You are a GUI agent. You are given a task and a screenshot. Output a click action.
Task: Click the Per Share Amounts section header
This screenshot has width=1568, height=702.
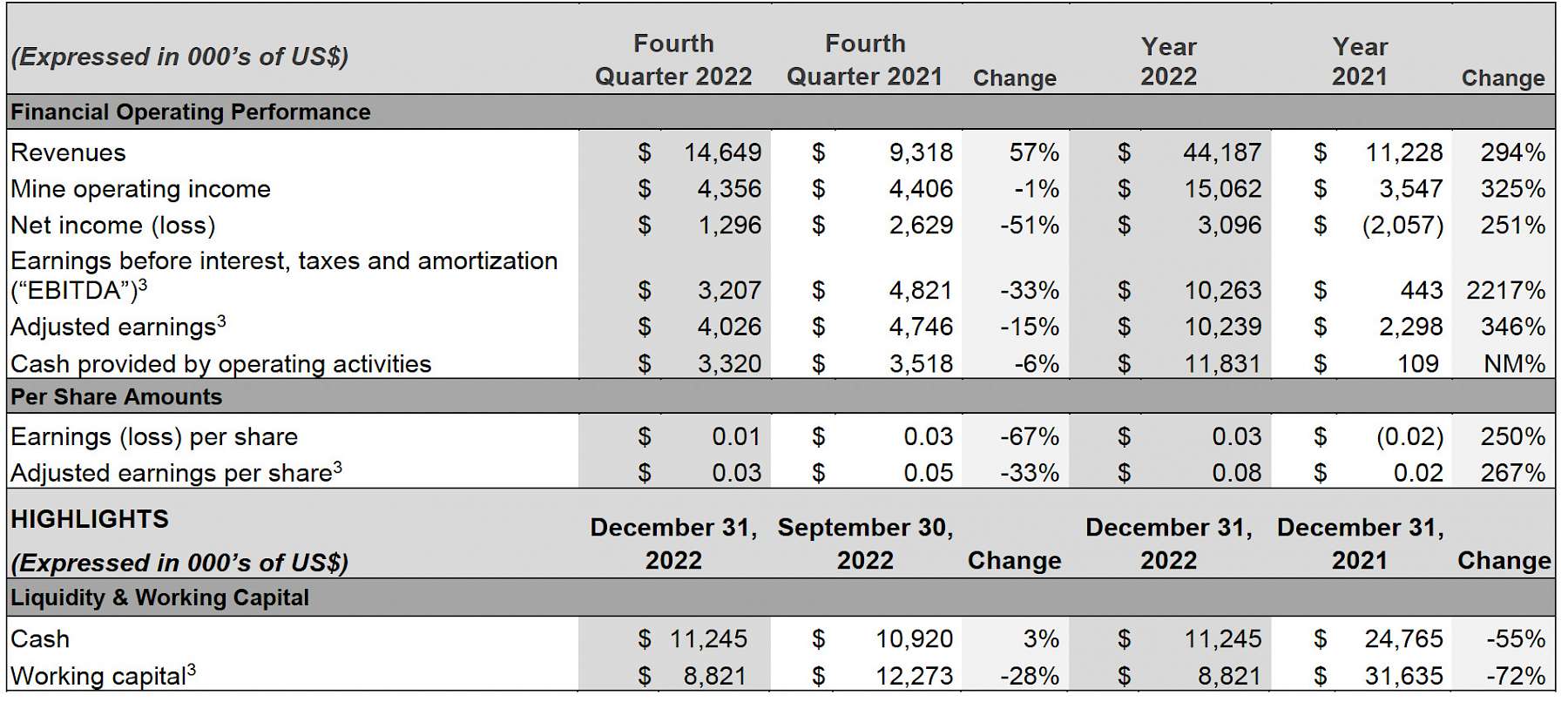point(117,397)
